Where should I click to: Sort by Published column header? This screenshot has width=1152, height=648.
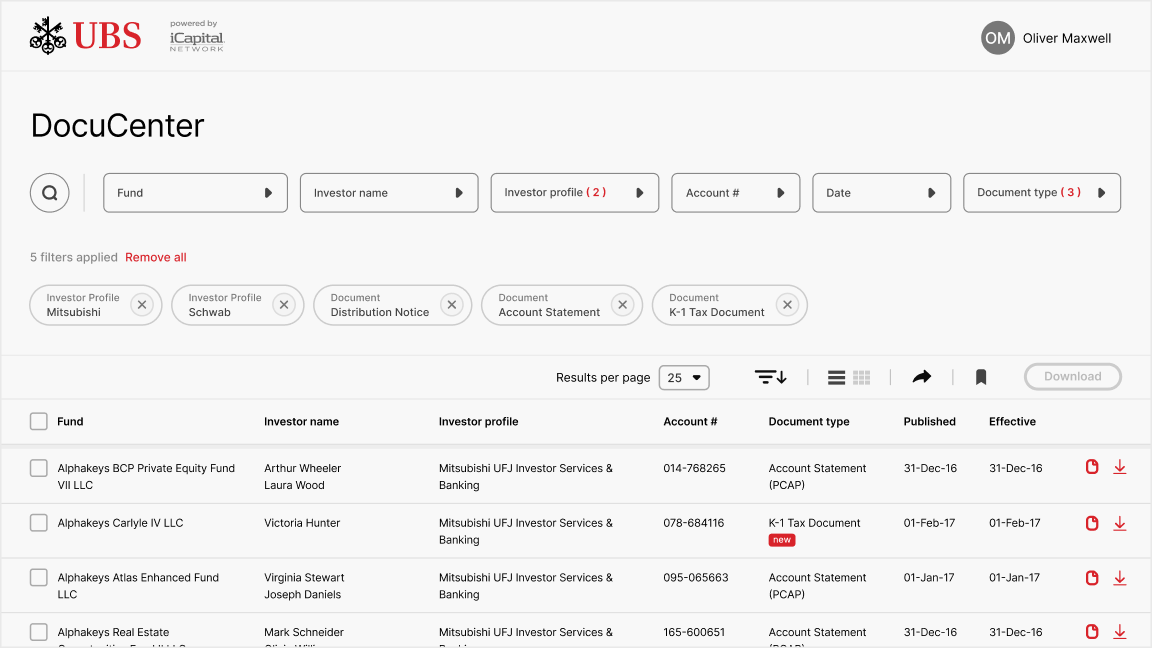coord(929,421)
